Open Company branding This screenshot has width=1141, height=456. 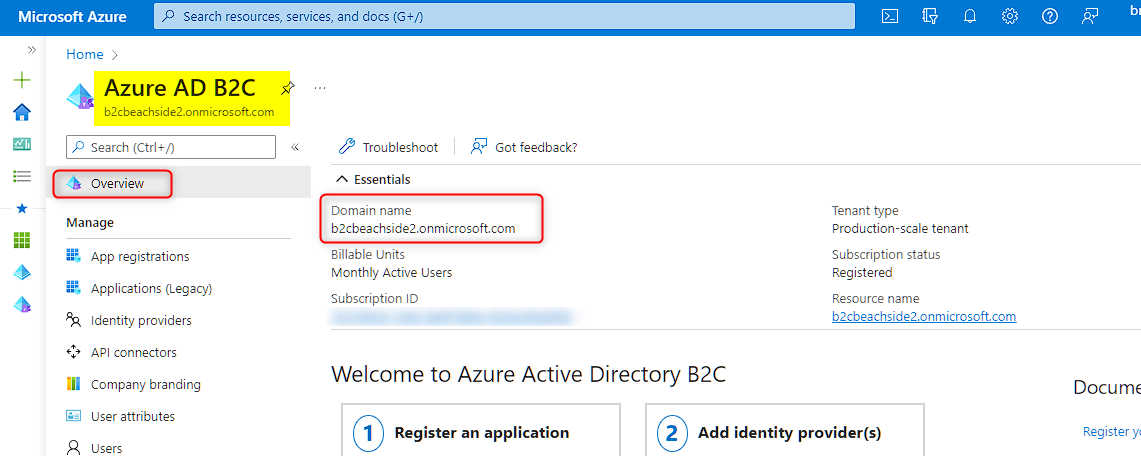pyautogui.click(x=146, y=384)
